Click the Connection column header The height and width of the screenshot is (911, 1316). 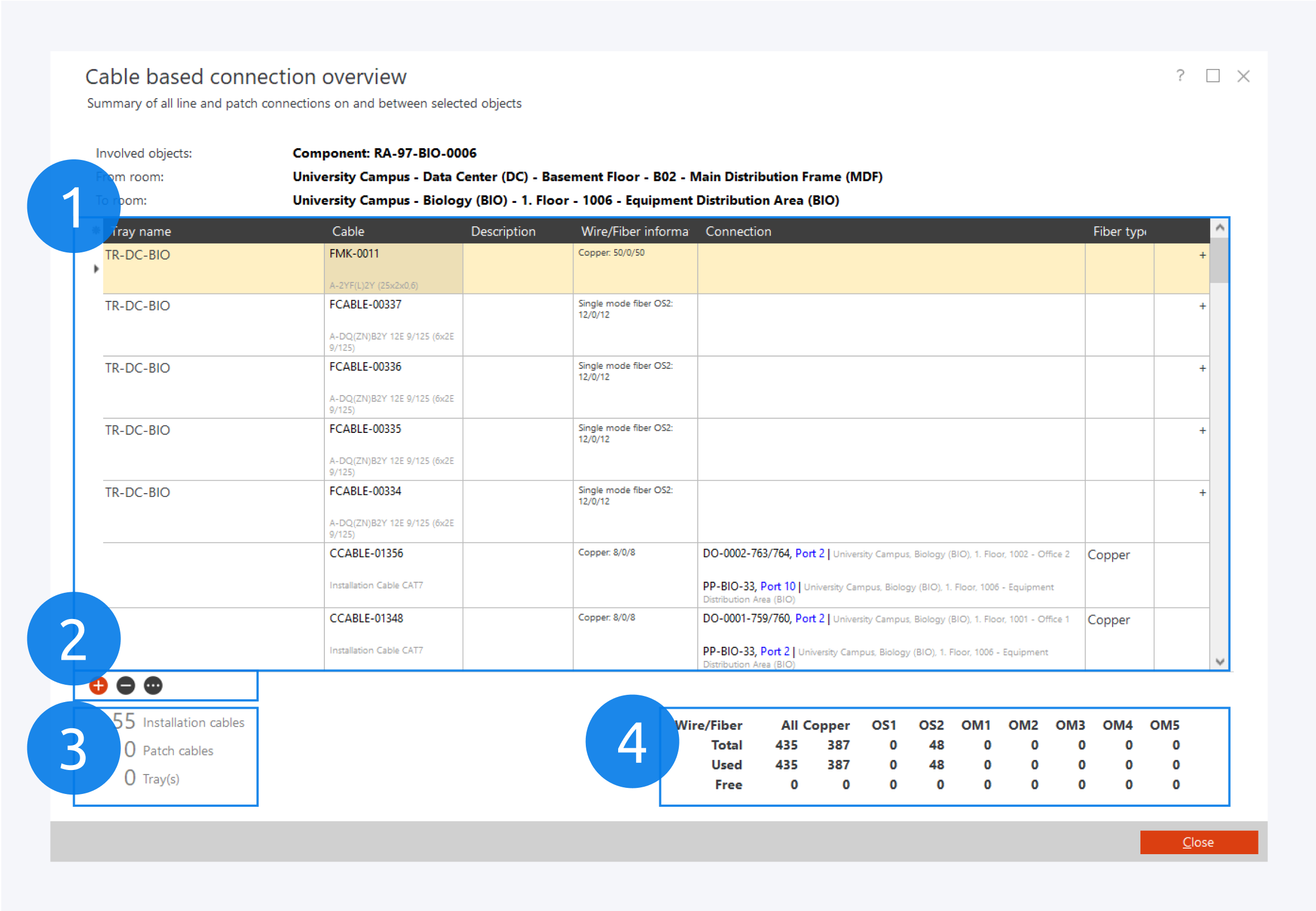point(738,231)
